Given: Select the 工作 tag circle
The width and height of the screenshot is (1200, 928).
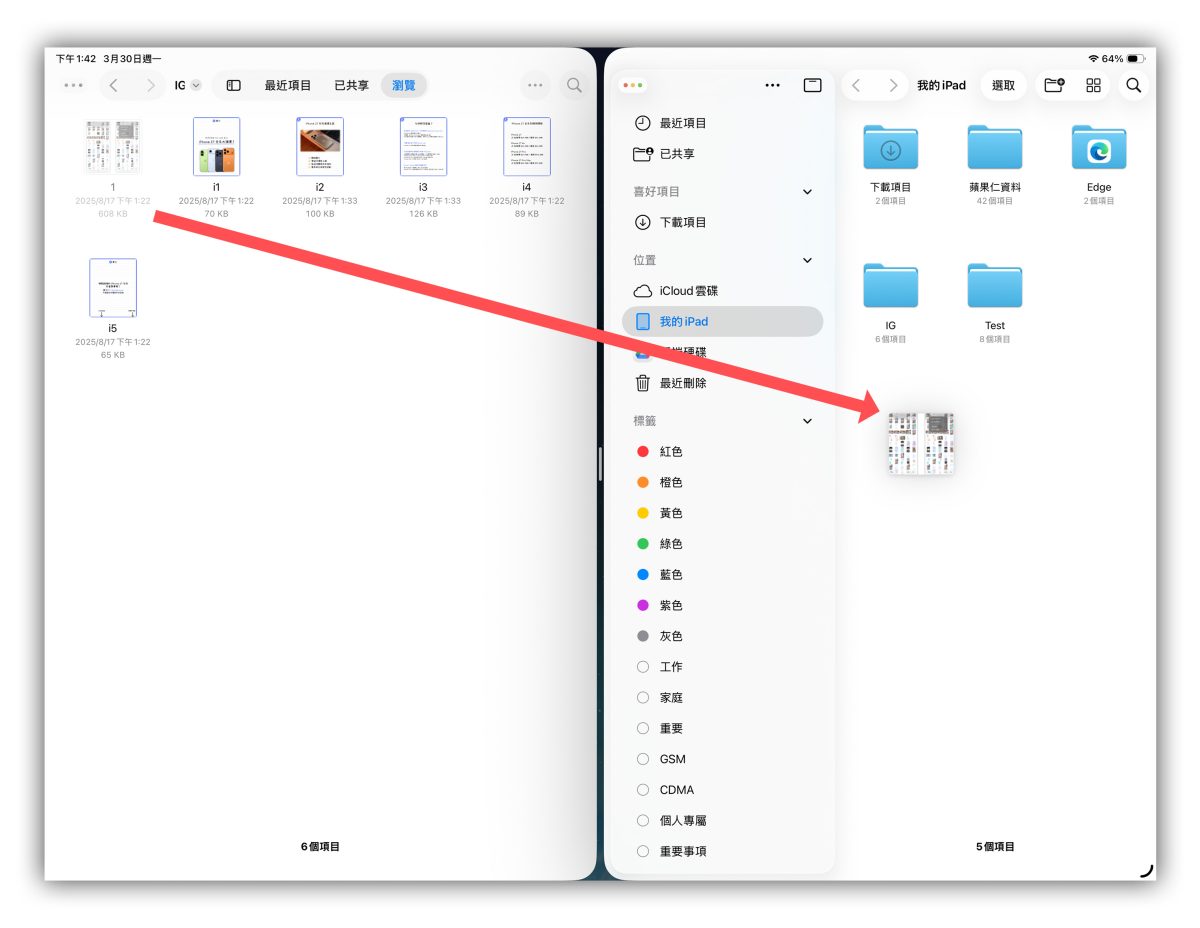Looking at the screenshot, I should (x=643, y=666).
